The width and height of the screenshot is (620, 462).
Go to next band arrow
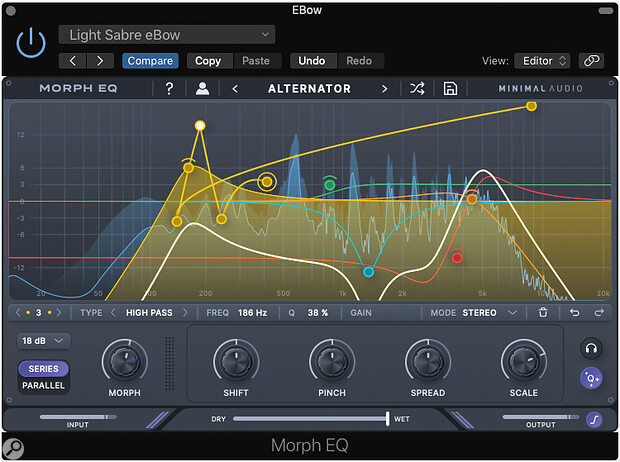[59, 312]
